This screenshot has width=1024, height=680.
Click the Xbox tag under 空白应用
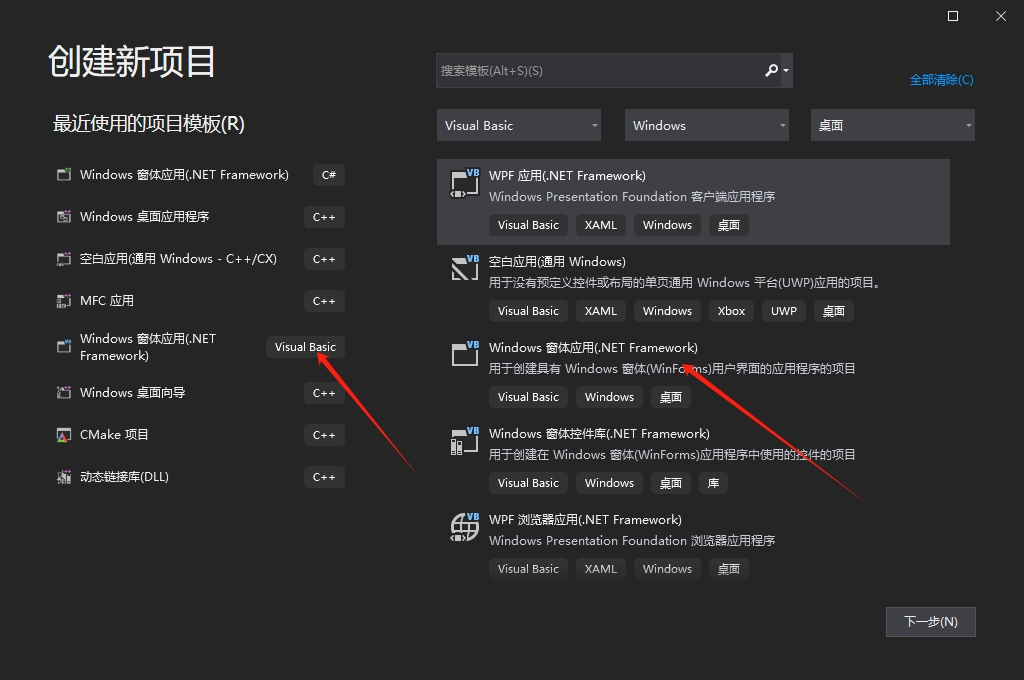coord(731,311)
